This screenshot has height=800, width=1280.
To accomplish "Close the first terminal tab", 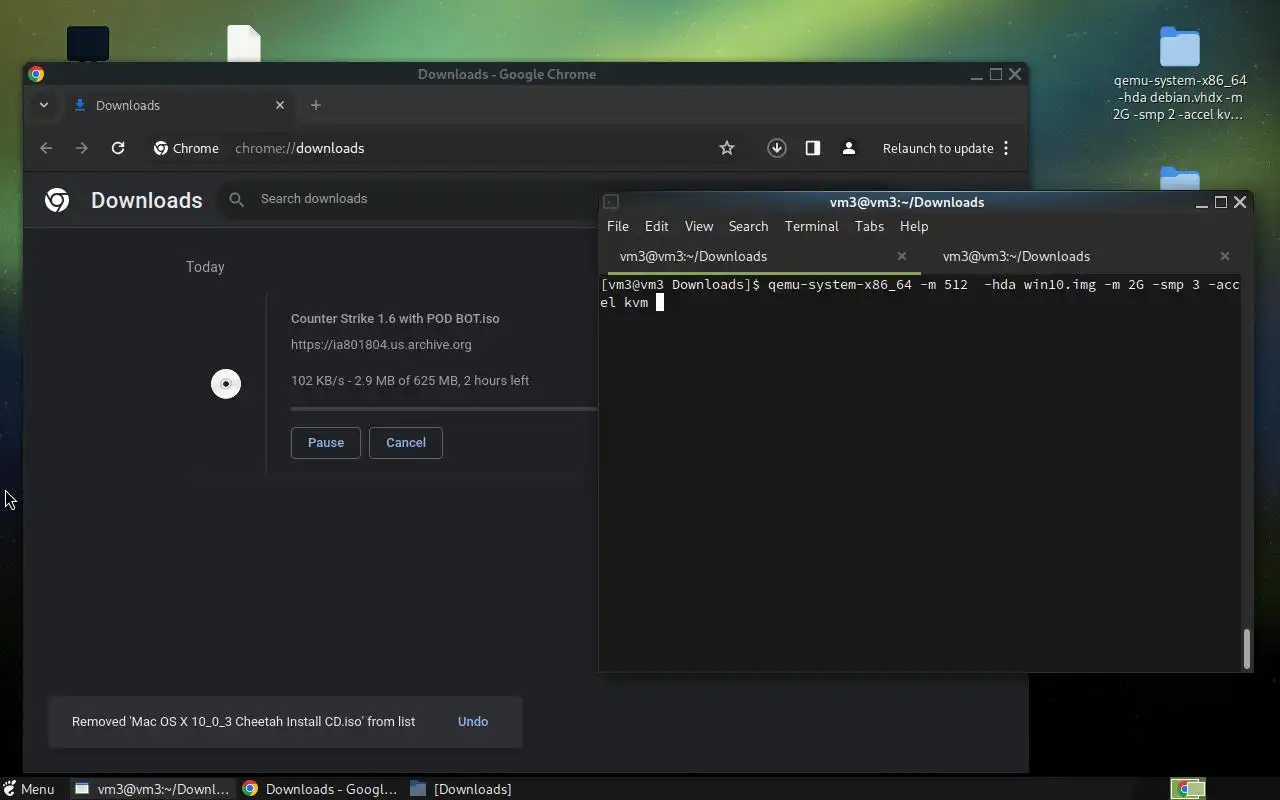I will click(902, 256).
